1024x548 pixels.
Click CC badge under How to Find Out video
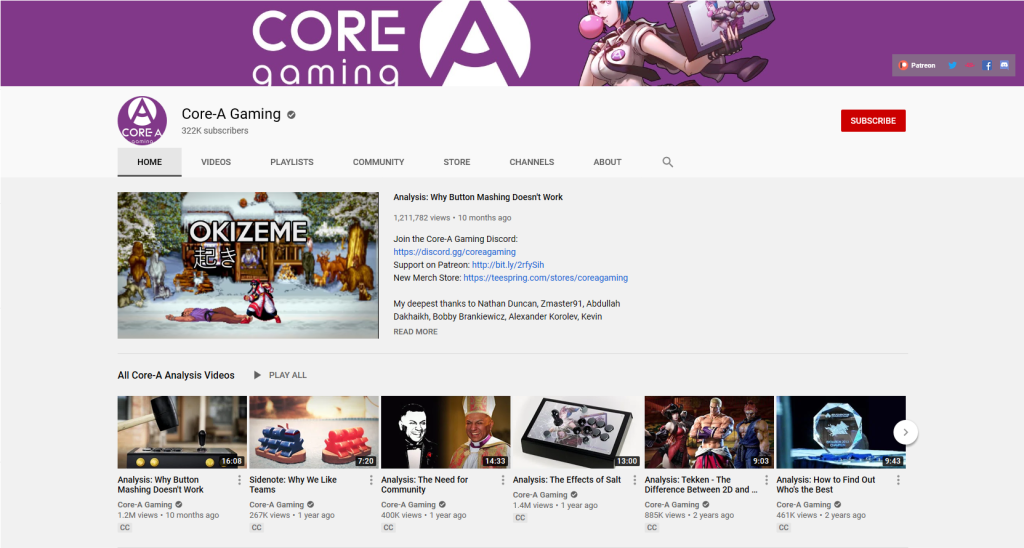[x=784, y=528]
